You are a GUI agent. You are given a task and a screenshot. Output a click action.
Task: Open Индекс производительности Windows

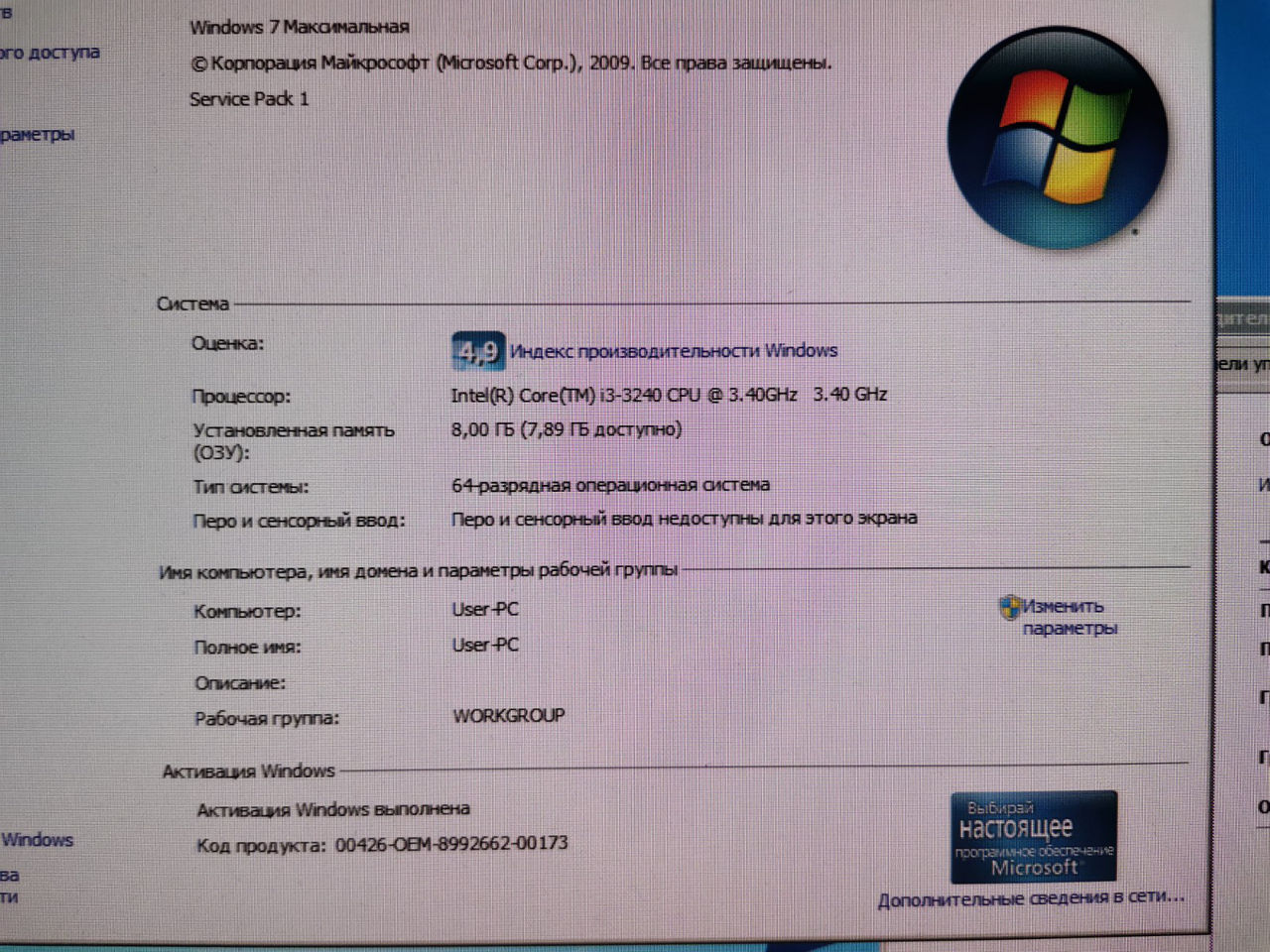coord(672,350)
